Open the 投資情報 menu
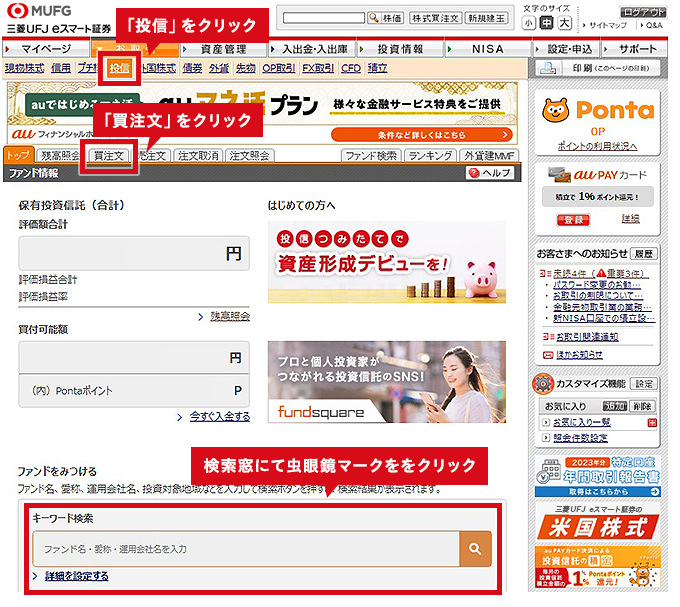This screenshot has width=680, height=607. pyautogui.click(x=400, y=49)
